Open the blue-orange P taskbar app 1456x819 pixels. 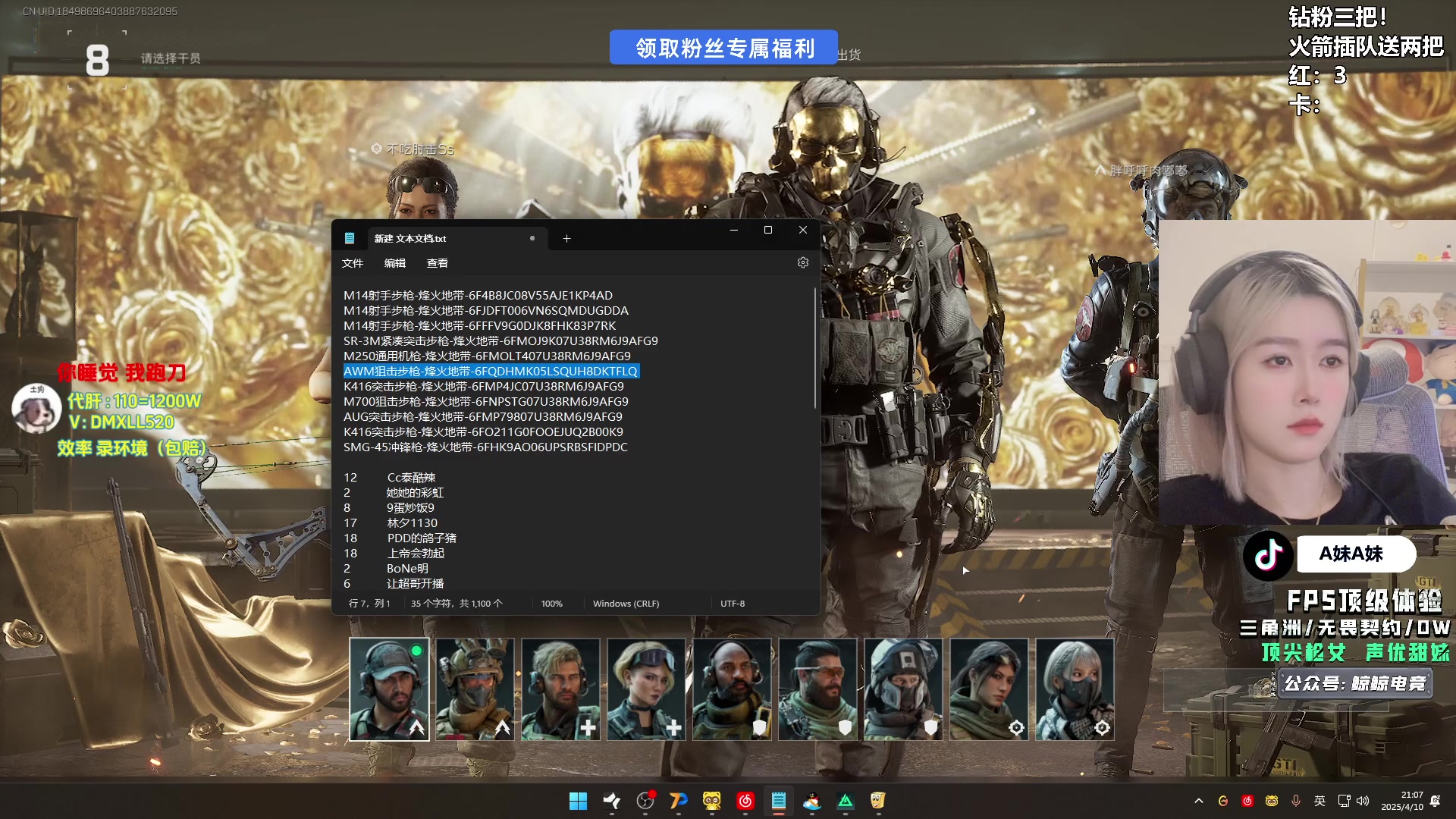(679, 801)
